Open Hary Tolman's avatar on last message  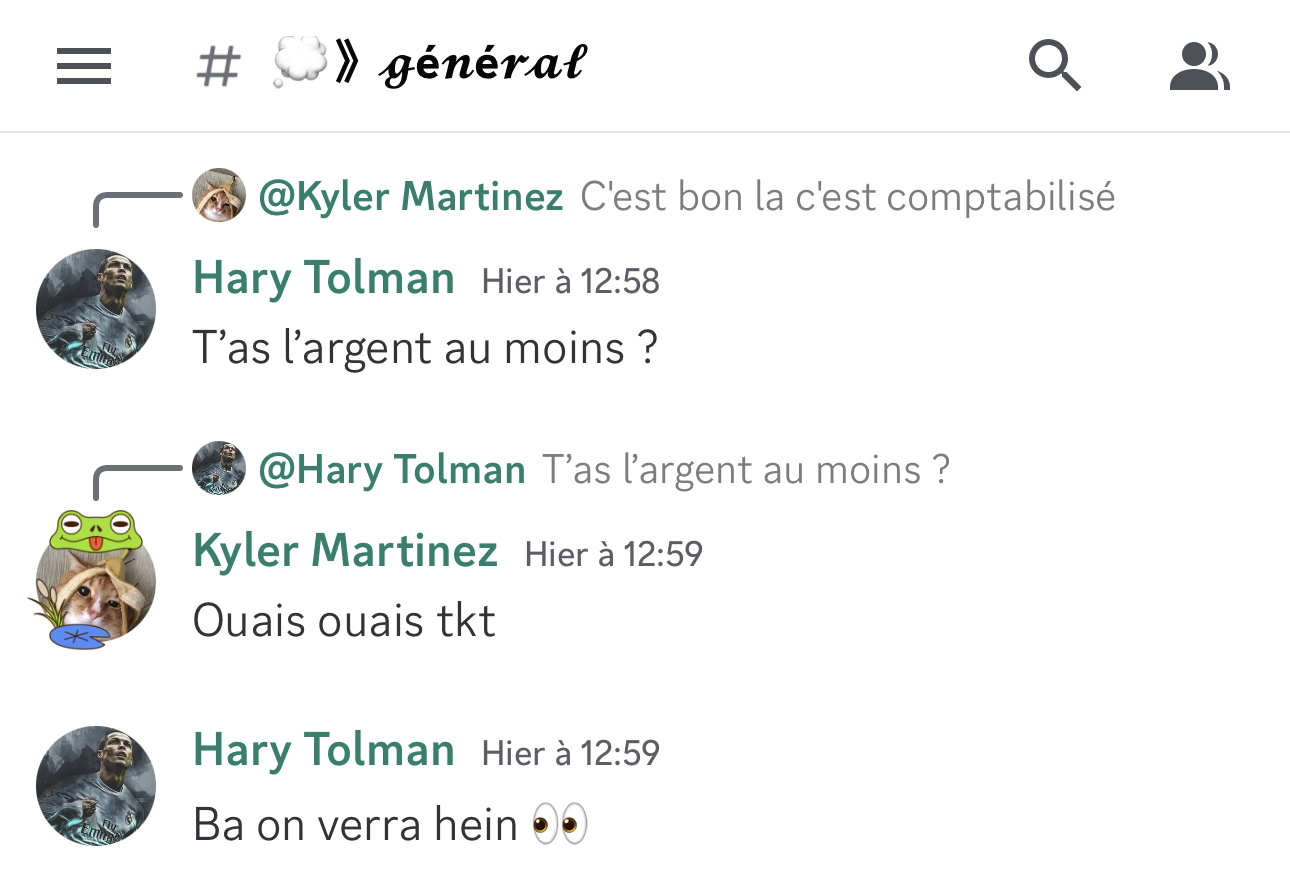[x=96, y=786]
